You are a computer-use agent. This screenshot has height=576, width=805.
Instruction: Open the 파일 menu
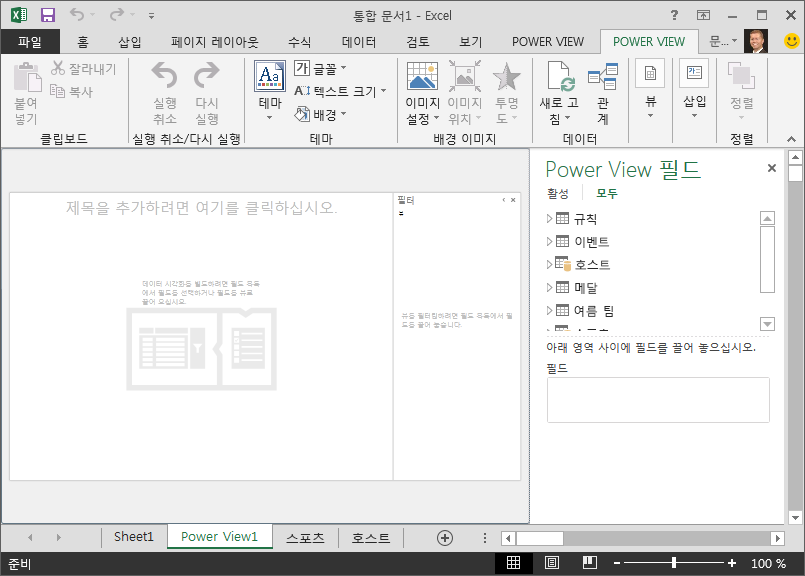pyautogui.click(x=30, y=42)
